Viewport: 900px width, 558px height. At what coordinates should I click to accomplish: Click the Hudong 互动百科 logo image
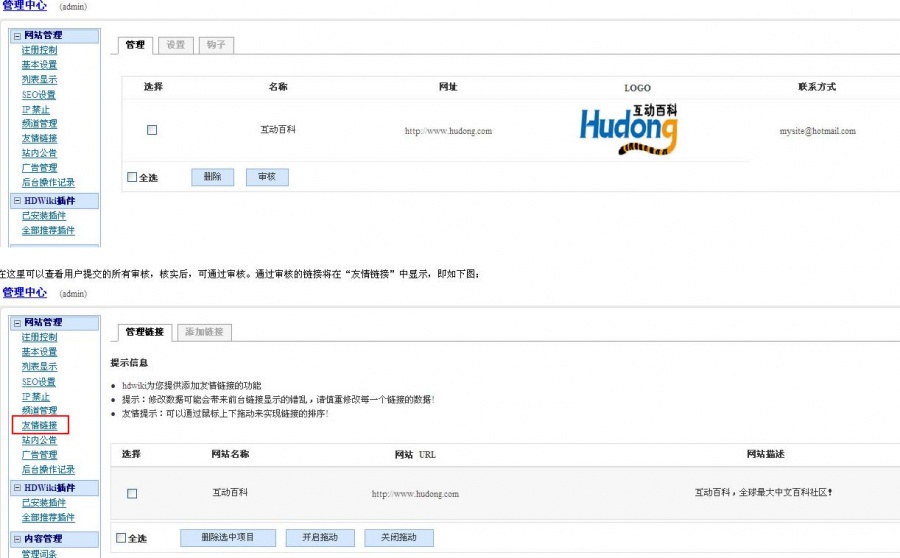click(x=629, y=130)
